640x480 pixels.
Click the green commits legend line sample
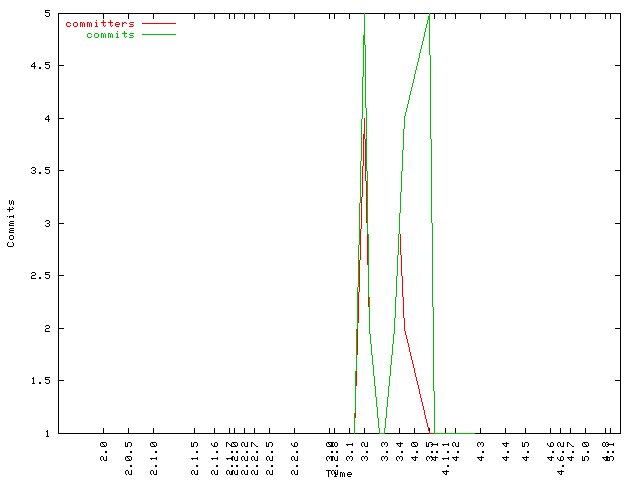pos(159,34)
